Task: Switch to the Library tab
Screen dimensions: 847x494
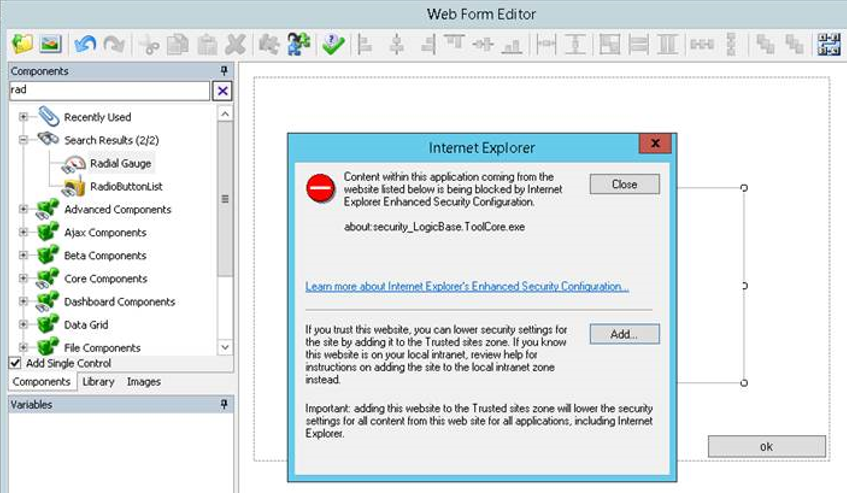Action: pos(98,381)
